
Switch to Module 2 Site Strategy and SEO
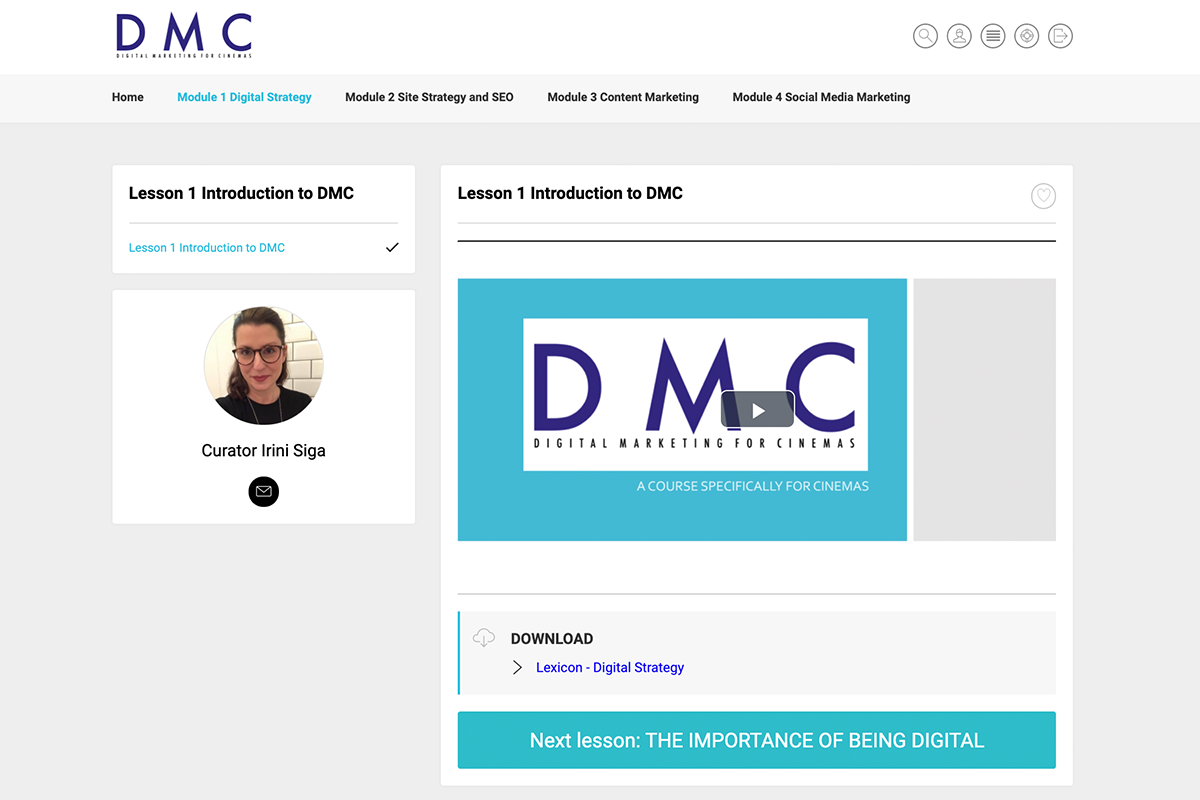click(x=428, y=97)
